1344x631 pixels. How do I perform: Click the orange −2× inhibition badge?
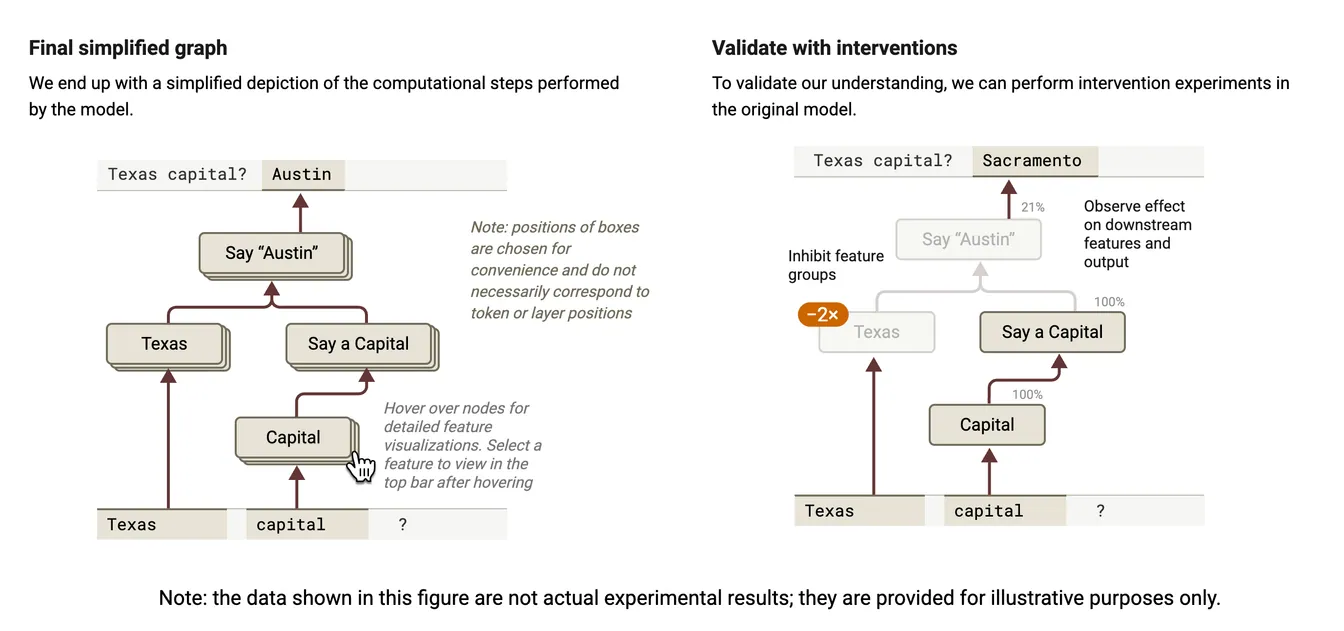[823, 314]
